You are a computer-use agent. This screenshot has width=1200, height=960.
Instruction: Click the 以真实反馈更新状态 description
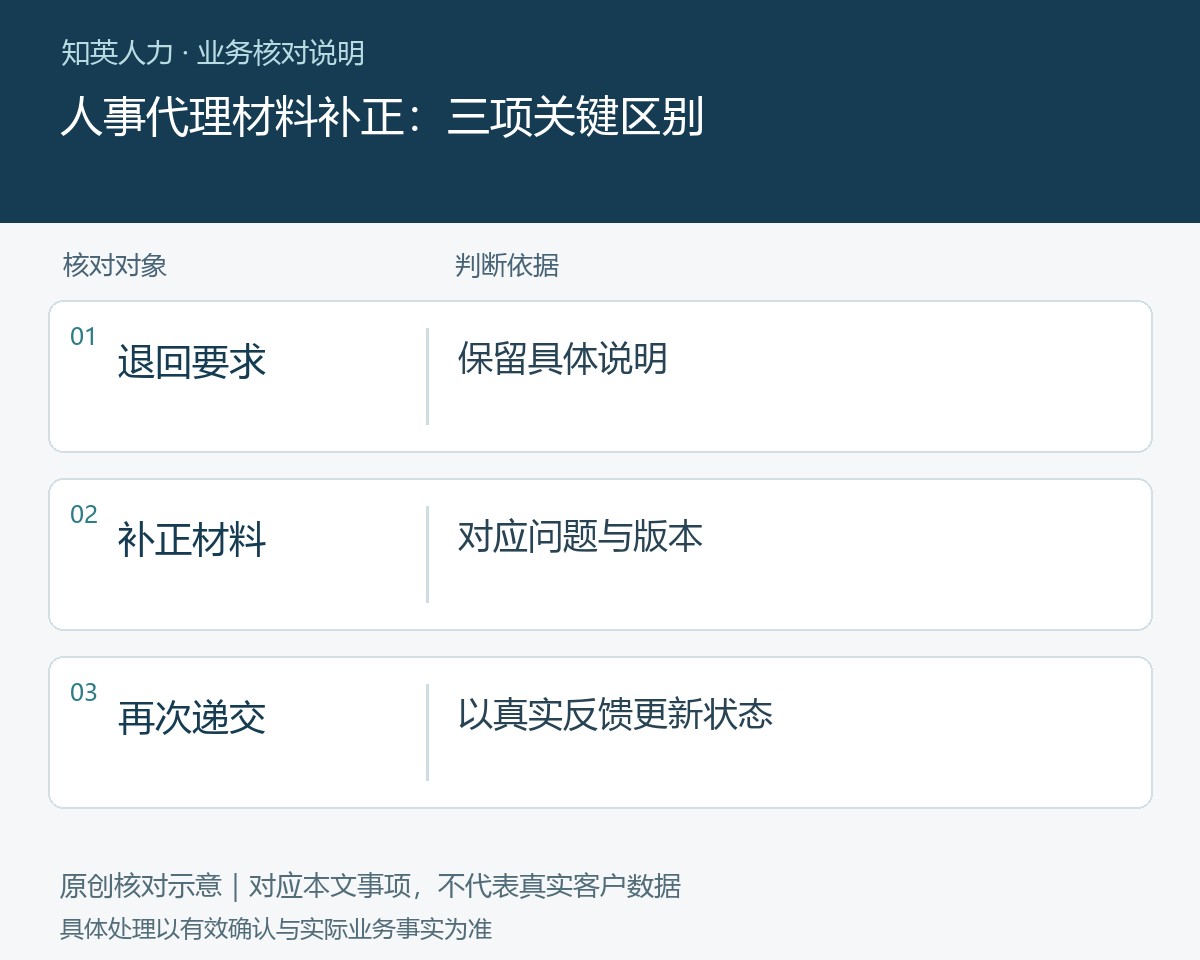pos(615,714)
